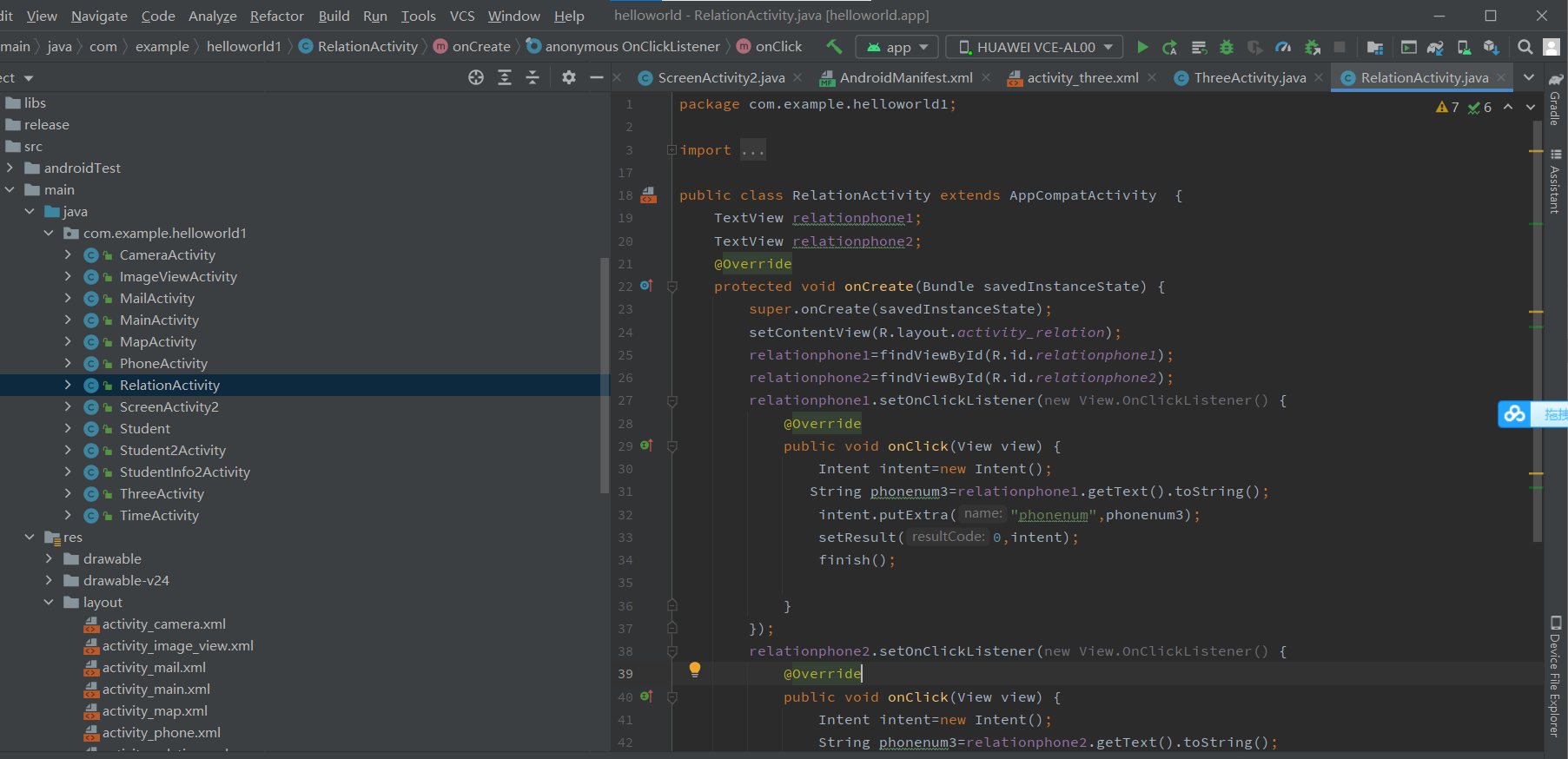Image resolution: width=1568 pixels, height=759 pixels.
Task: Switch to the activity_three.xml tab
Action: click(1082, 77)
